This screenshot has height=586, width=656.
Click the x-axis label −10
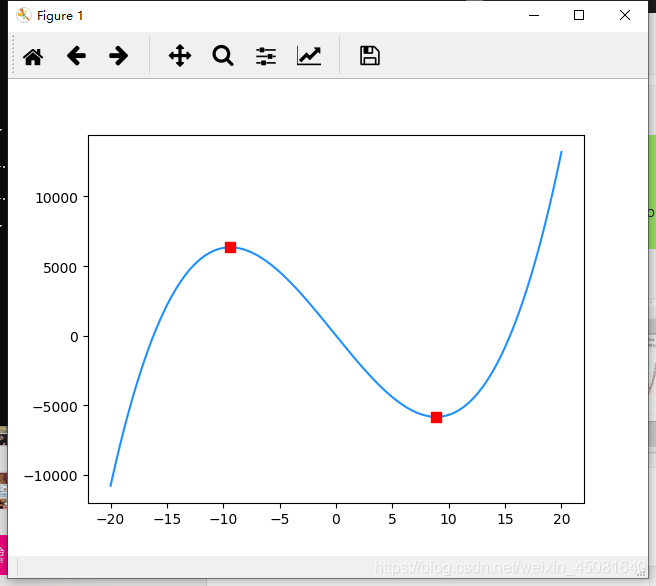(x=223, y=519)
